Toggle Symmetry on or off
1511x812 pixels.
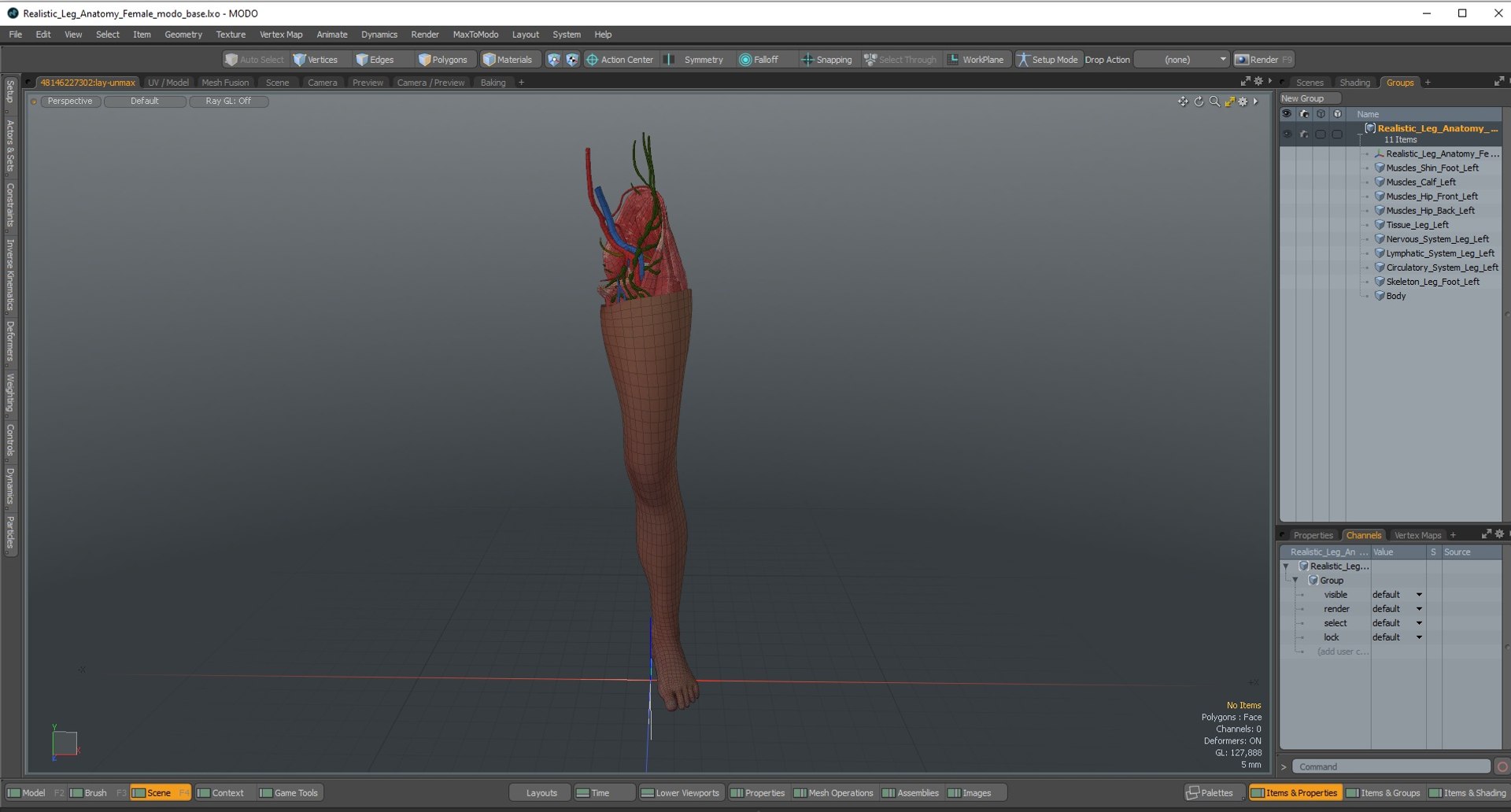(696, 60)
